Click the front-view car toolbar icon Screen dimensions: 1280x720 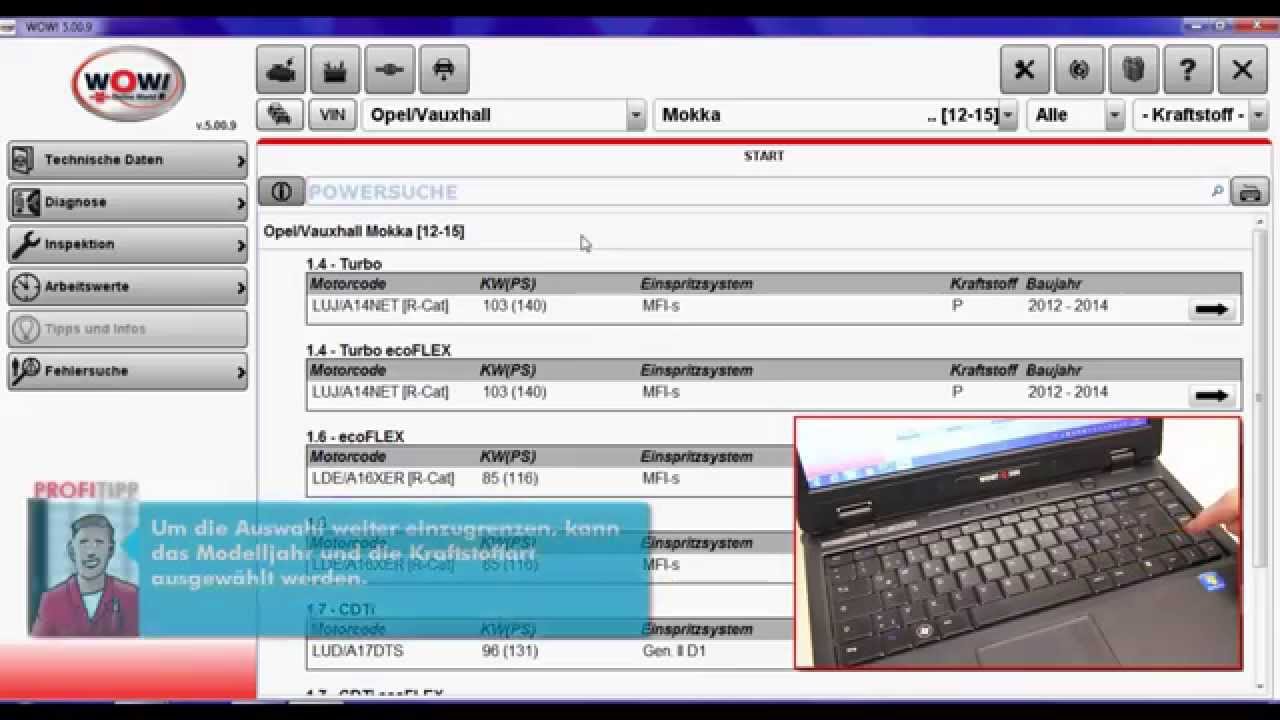pyautogui.click(x=444, y=70)
